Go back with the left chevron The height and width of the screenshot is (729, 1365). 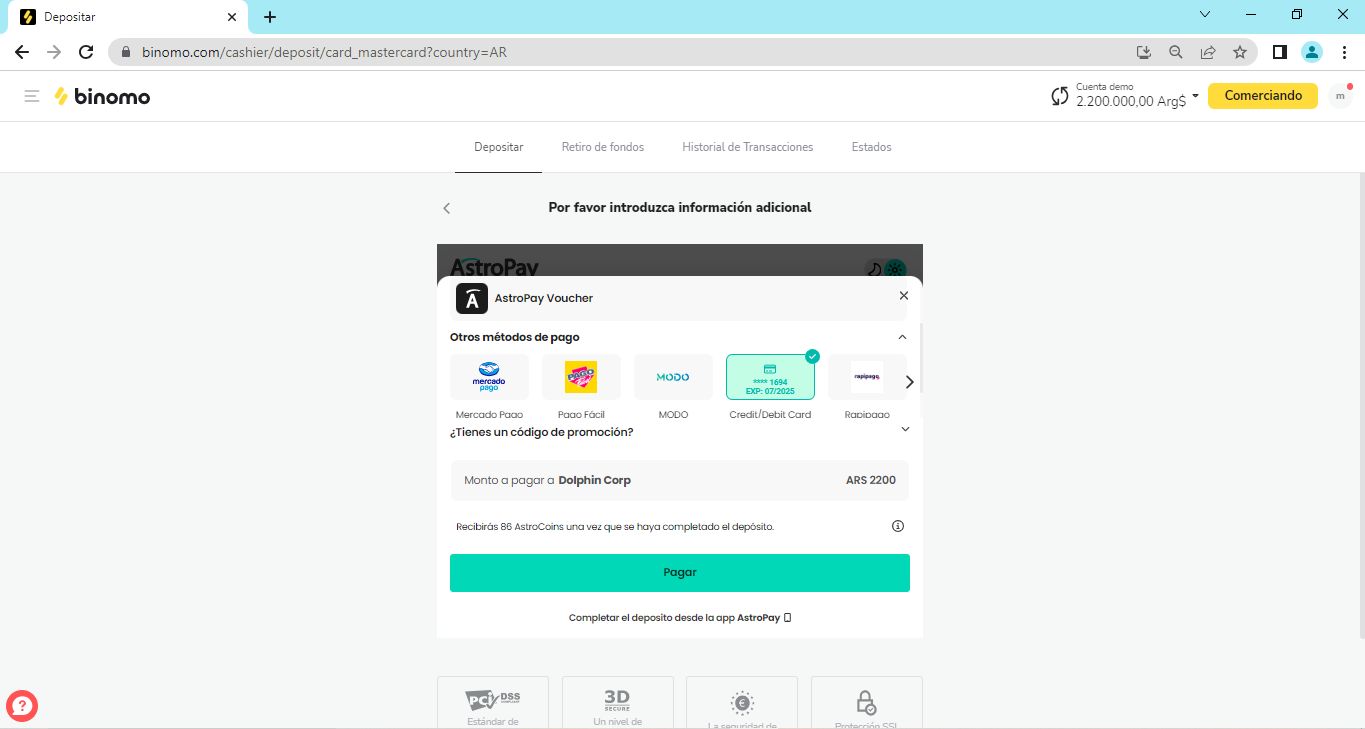447,208
